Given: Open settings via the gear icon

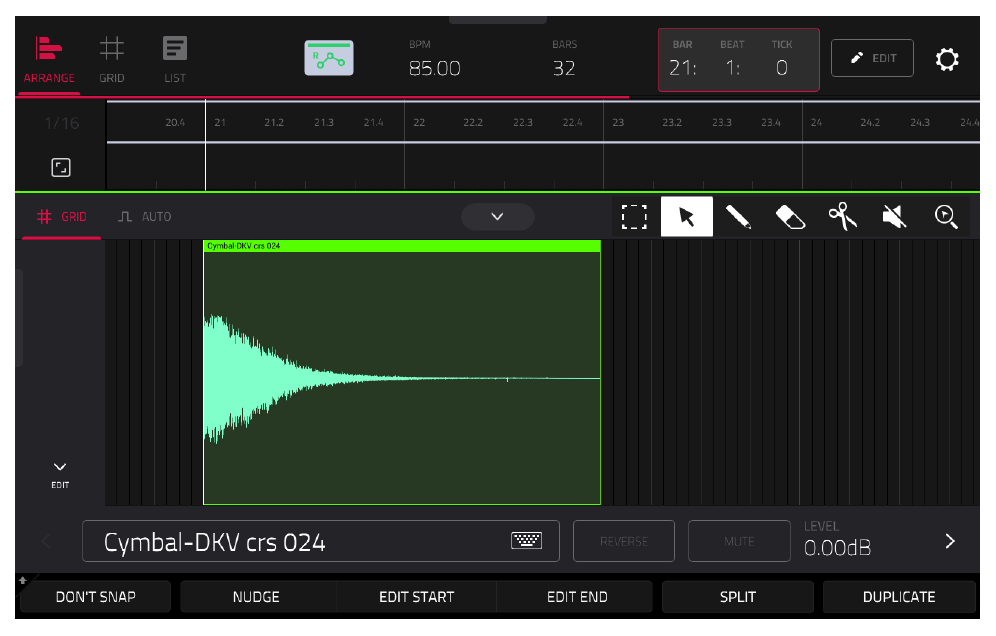Looking at the screenshot, I should pos(946,59).
